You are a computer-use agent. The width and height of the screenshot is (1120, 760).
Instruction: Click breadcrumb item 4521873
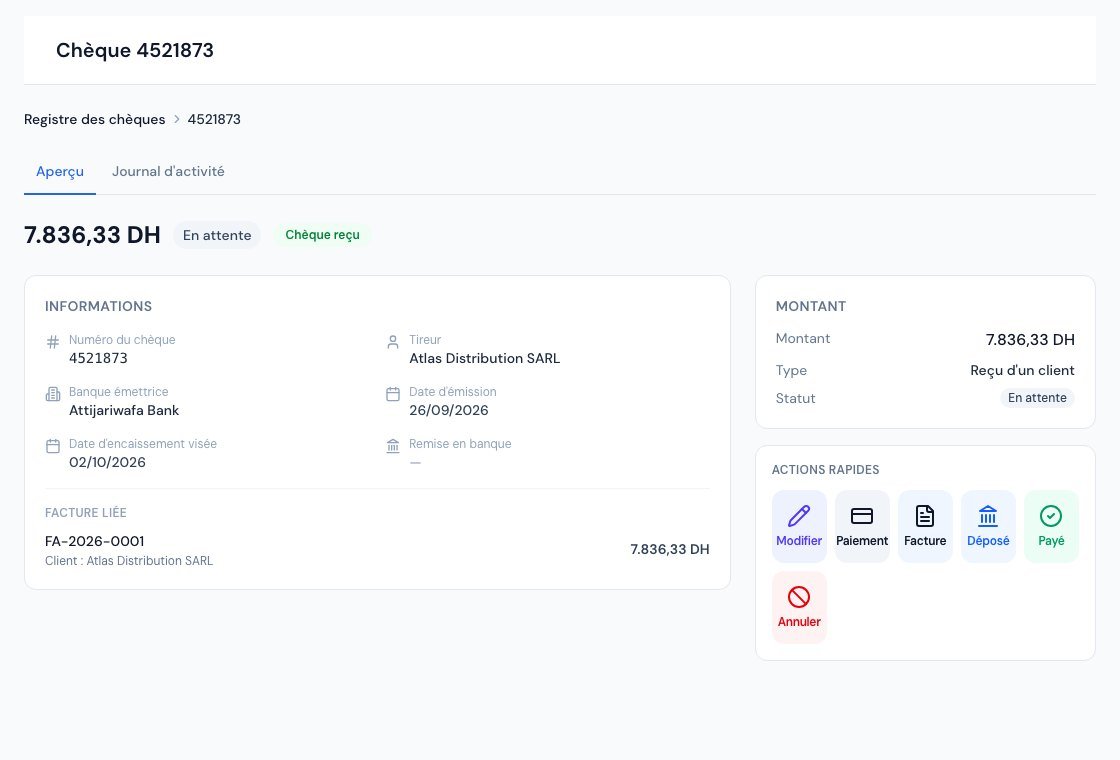click(214, 119)
